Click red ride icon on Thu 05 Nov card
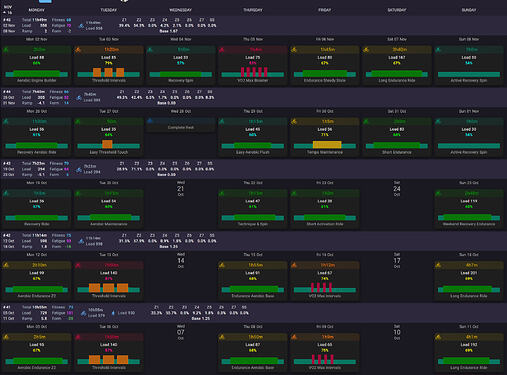This screenshot has width=507, height=375. pyautogui.click(x=222, y=50)
